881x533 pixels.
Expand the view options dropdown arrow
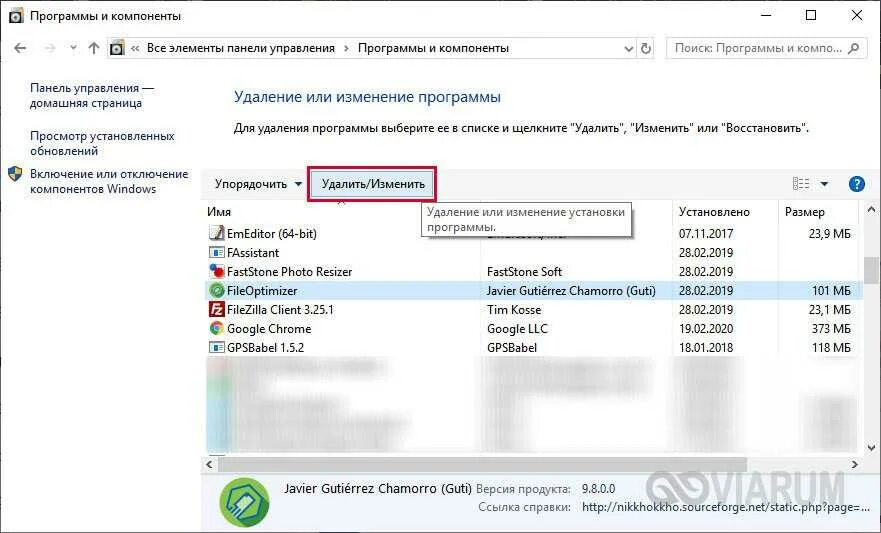(x=824, y=184)
